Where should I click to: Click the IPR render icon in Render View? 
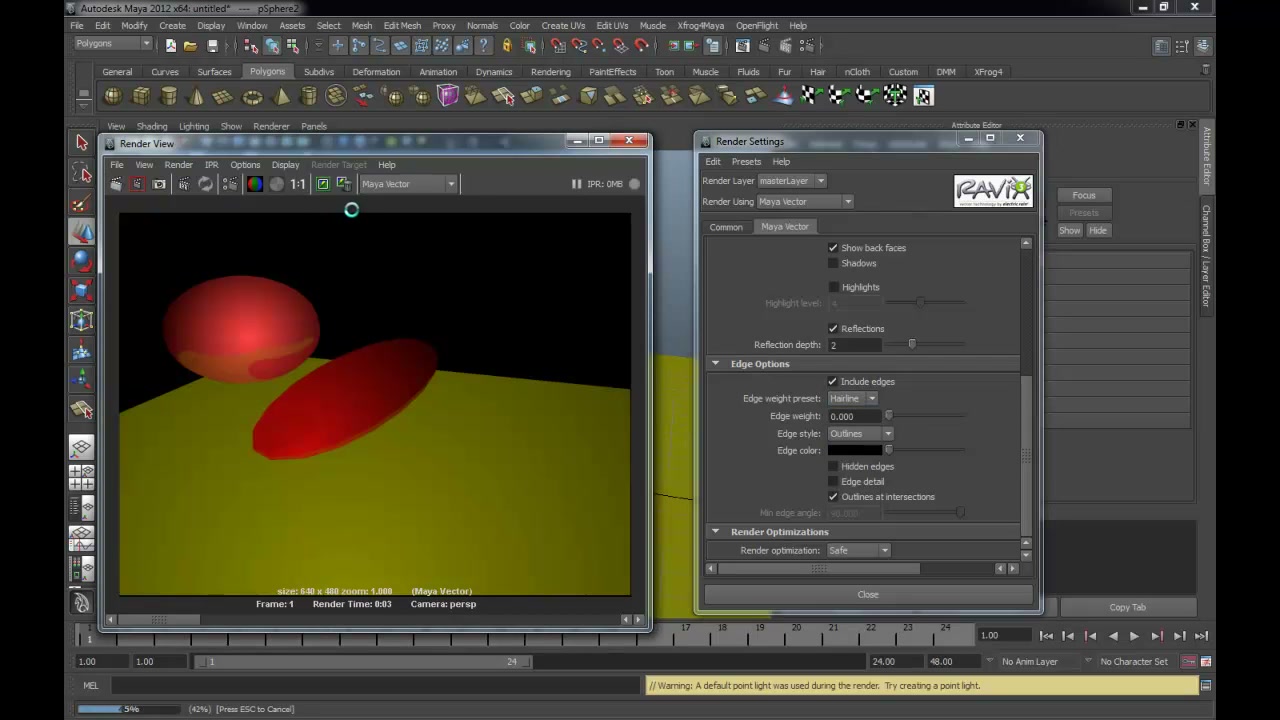click(184, 184)
